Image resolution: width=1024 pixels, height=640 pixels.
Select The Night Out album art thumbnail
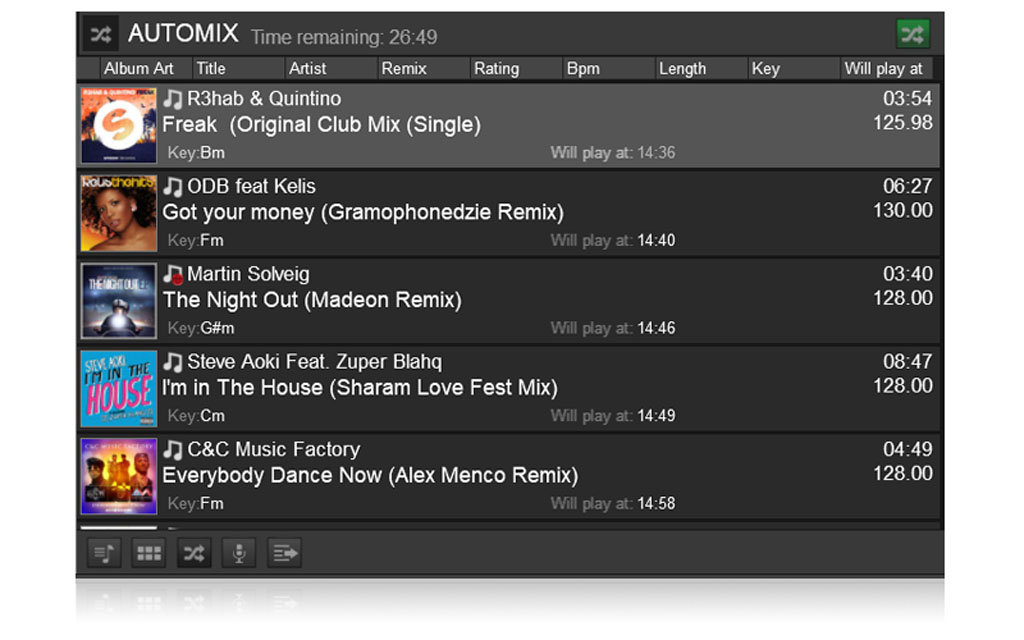[x=119, y=301]
